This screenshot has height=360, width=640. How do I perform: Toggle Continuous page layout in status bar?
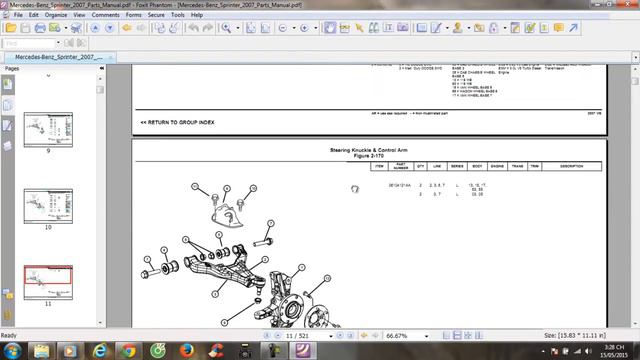[x=457, y=336]
